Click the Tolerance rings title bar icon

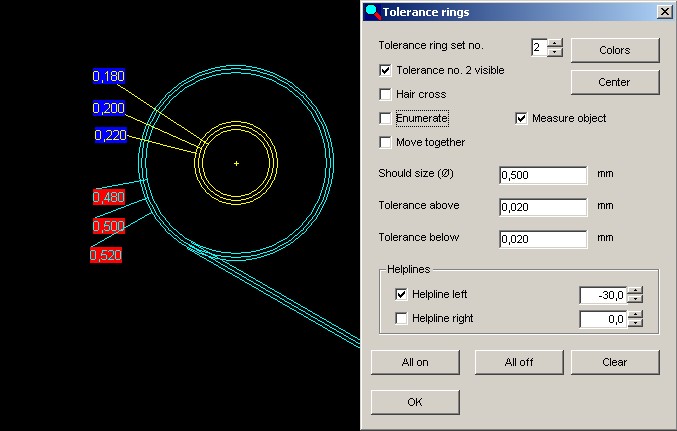tap(372, 12)
